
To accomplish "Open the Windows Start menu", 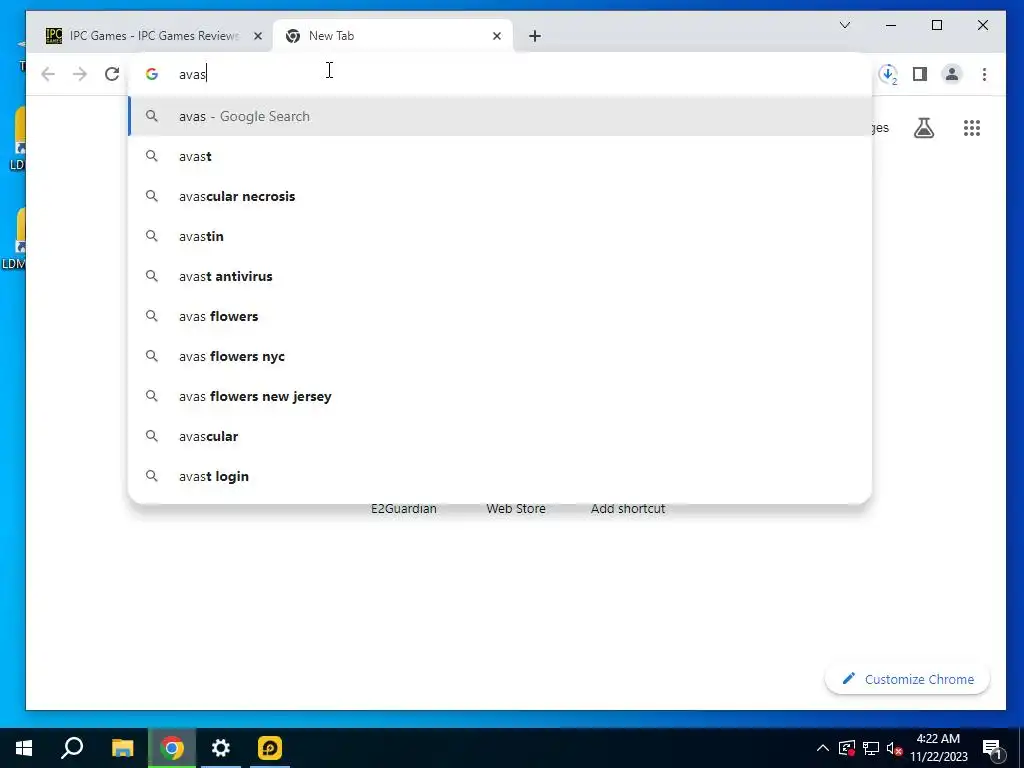I will [24, 748].
